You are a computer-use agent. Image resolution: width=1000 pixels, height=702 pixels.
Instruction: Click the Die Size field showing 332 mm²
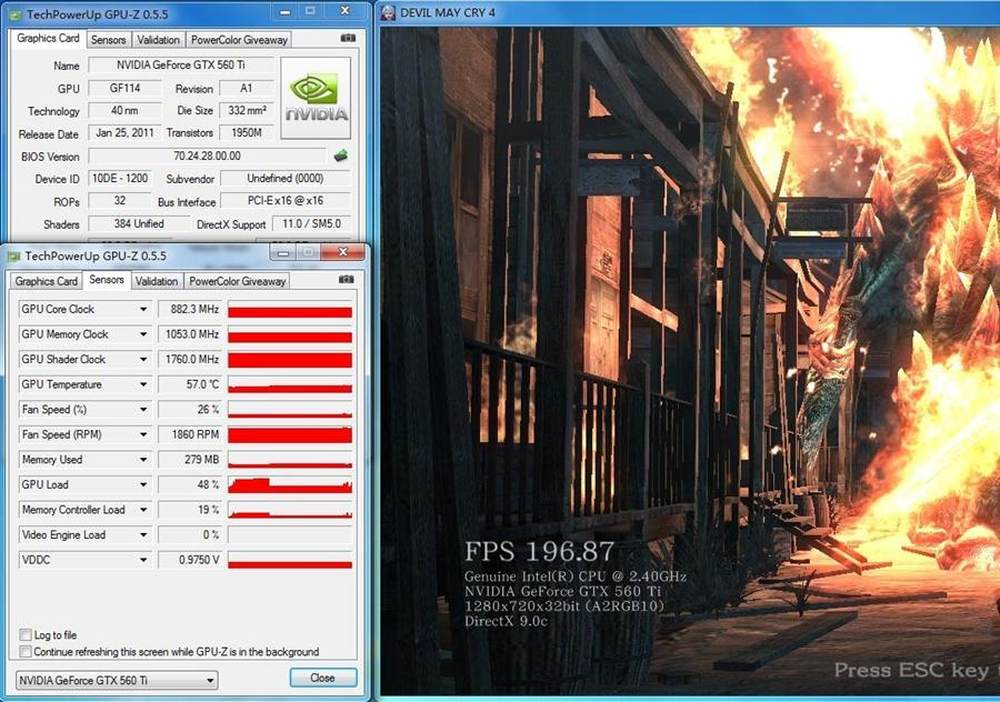(247, 111)
